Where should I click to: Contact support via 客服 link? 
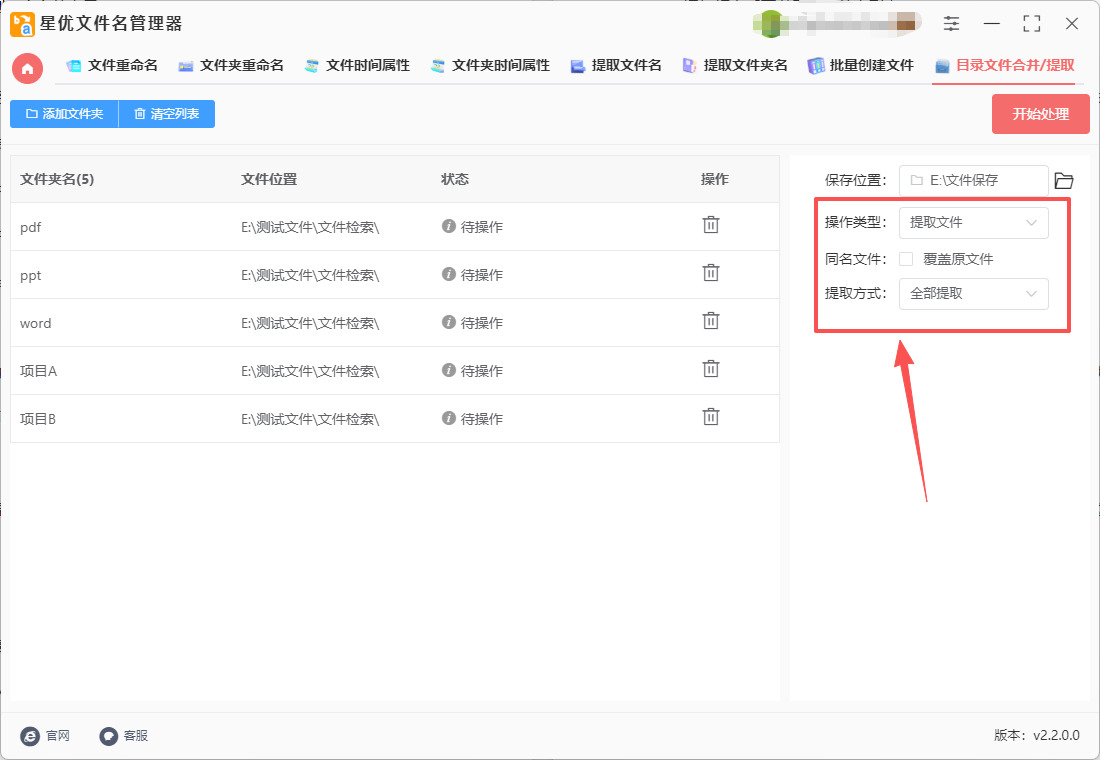[124, 736]
